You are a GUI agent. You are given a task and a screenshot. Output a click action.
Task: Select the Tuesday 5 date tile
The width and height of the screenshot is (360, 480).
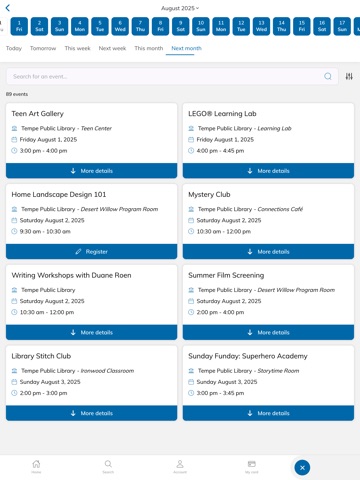[x=100, y=26]
